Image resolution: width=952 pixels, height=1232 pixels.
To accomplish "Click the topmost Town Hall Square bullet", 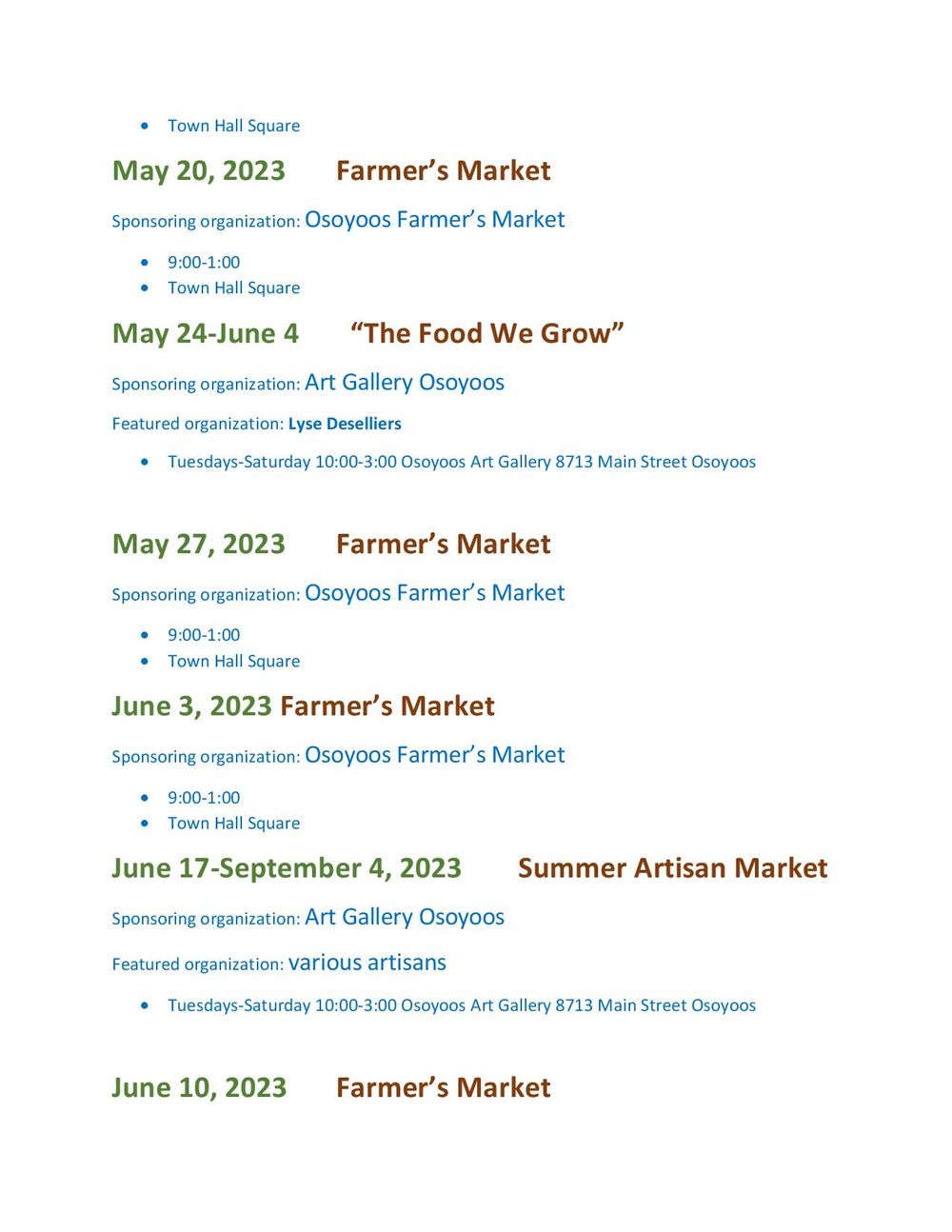I will (x=233, y=126).
